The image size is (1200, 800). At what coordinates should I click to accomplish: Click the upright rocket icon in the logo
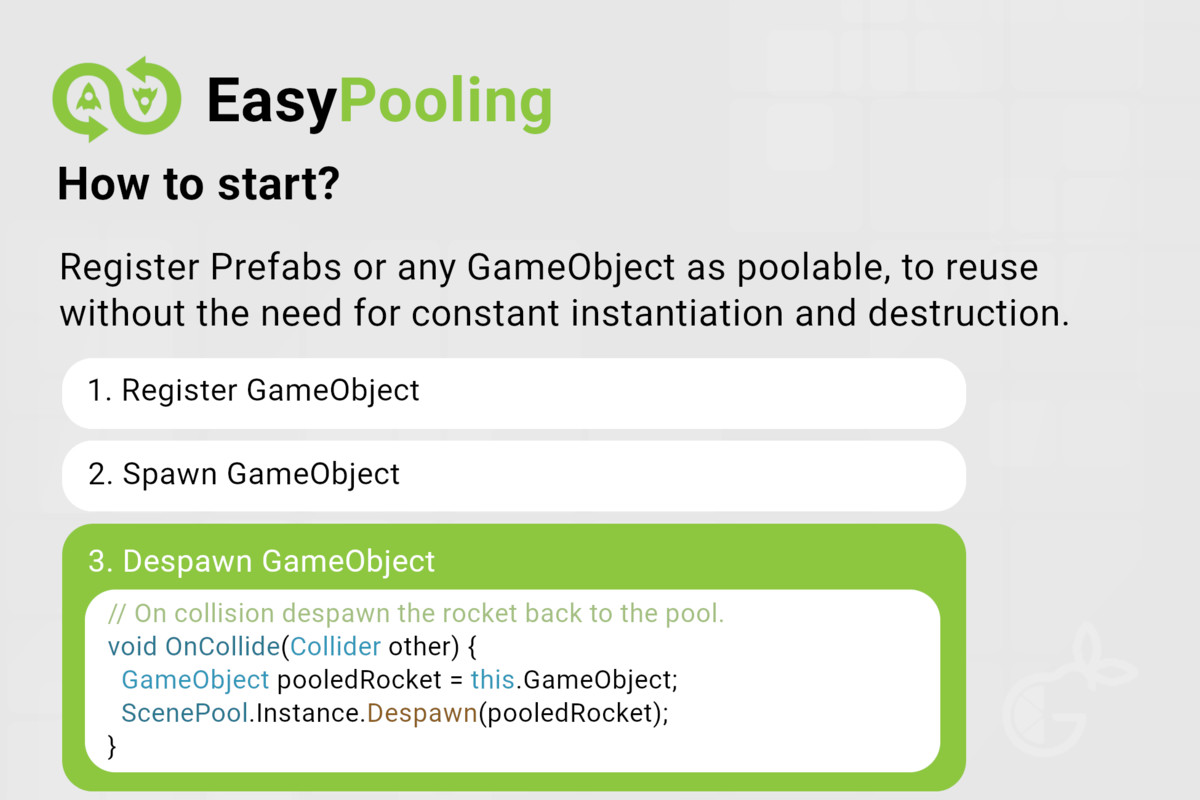tap(88, 98)
